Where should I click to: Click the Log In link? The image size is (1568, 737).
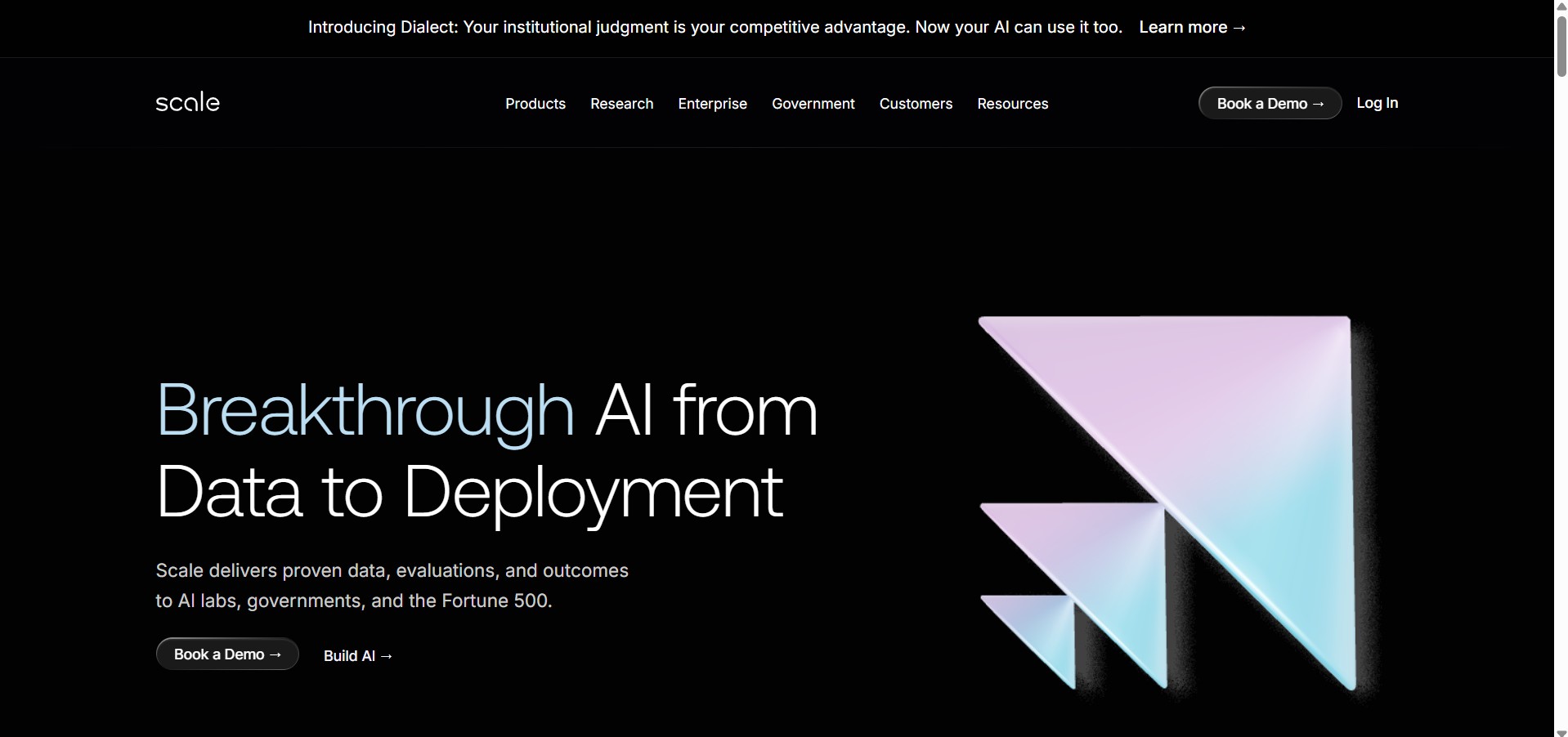coord(1377,103)
